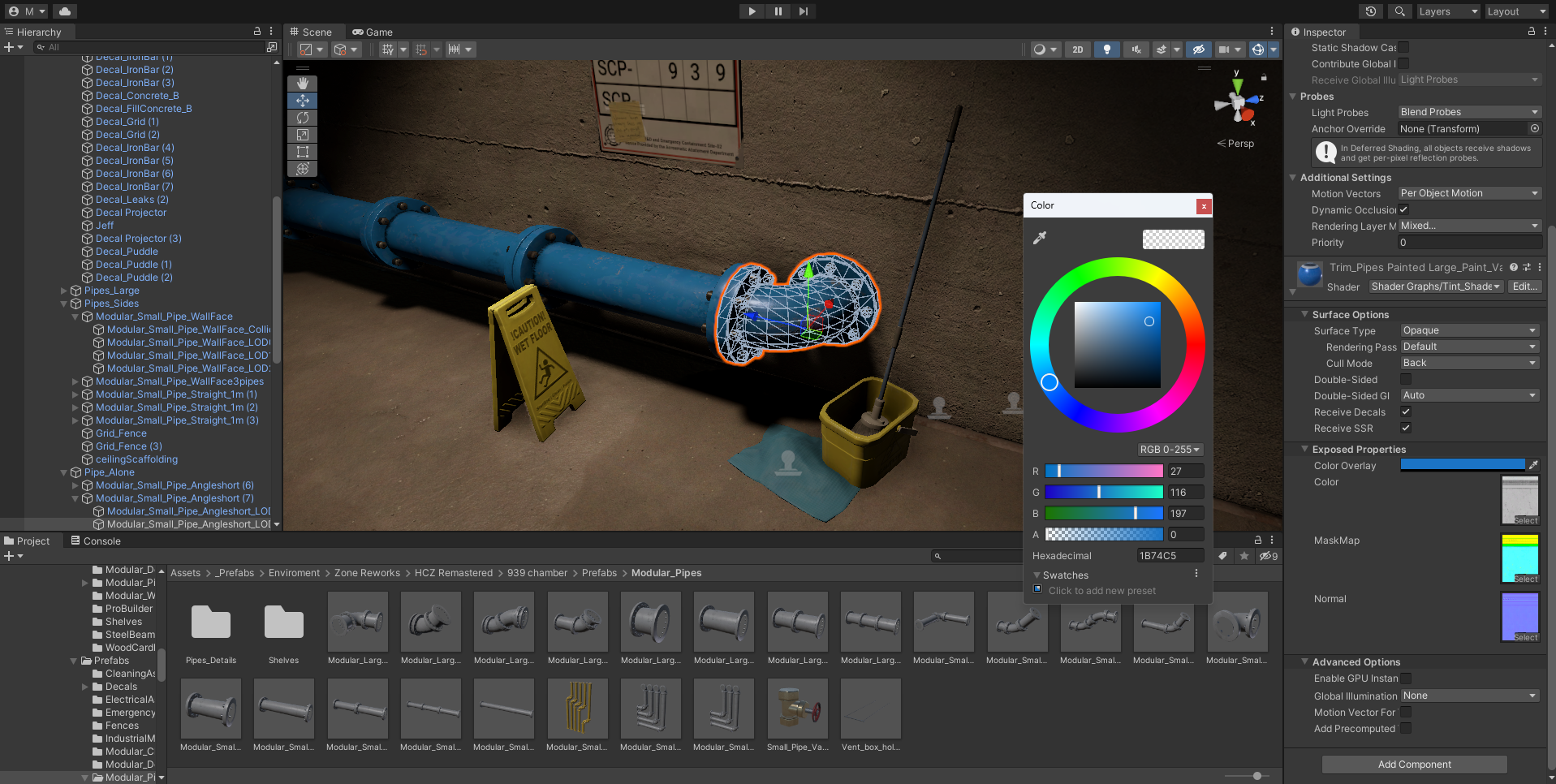Toggle Add Precomputed Velocity checkbox
This screenshot has height=784, width=1556.
[1406, 728]
